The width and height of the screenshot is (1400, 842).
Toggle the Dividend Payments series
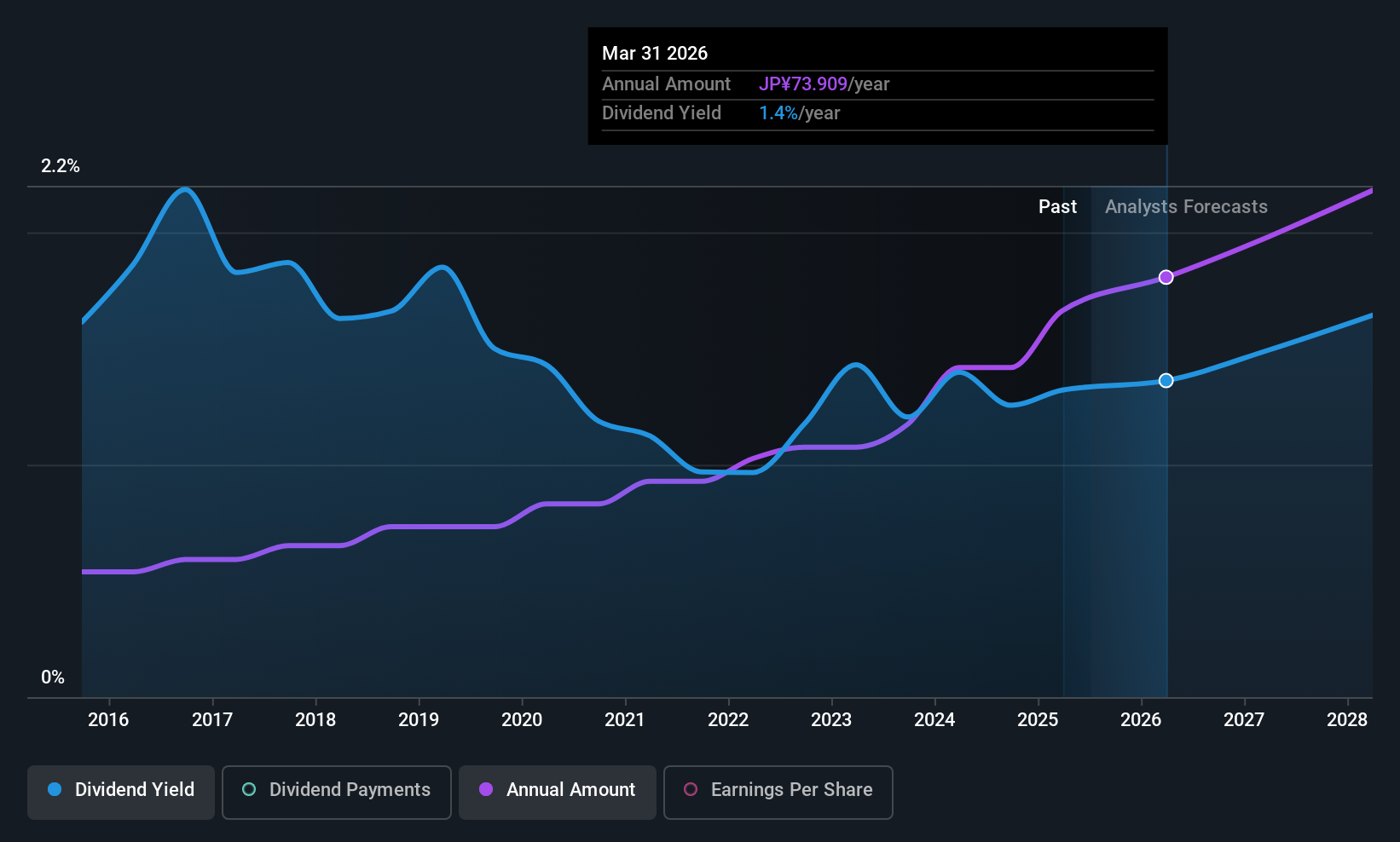(337, 792)
